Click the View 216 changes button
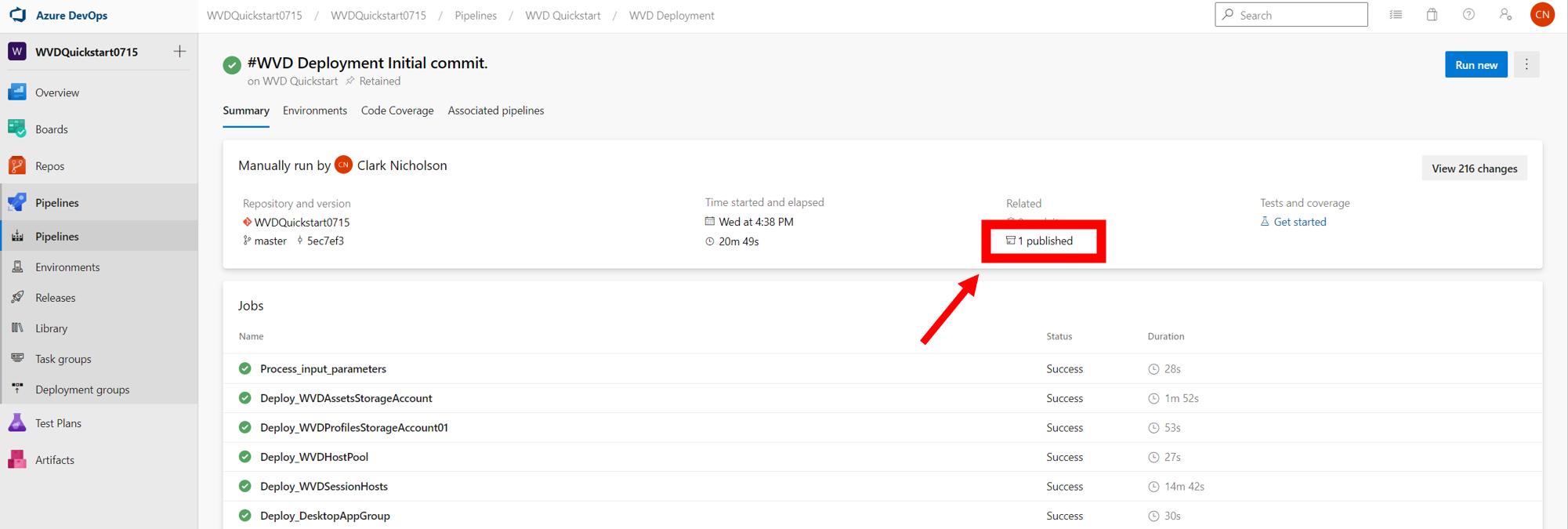Image resolution: width=1568 pixels, height=529 pixels. click(1474, 168)
